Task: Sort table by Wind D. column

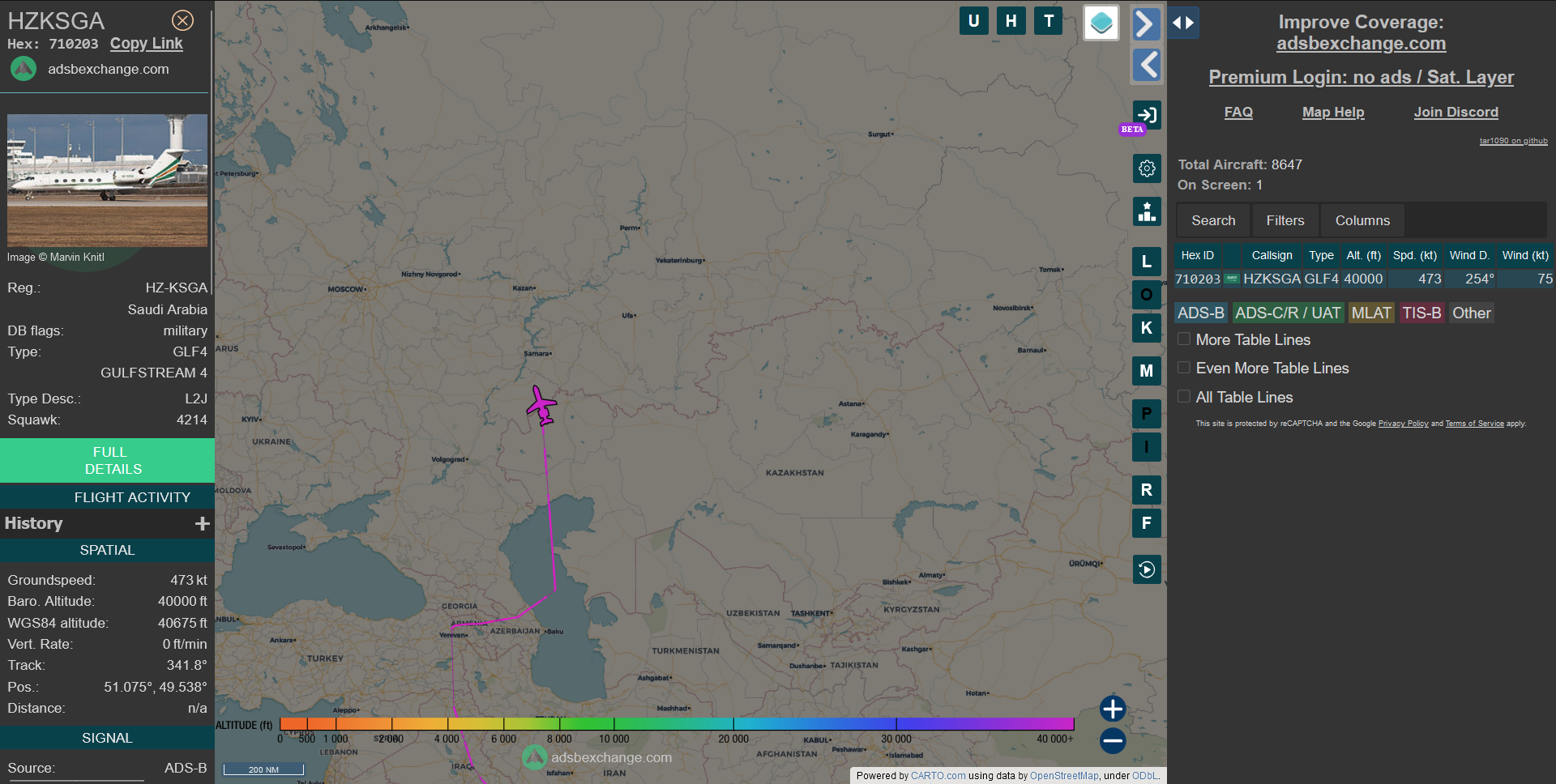Action: point(1469,255)
